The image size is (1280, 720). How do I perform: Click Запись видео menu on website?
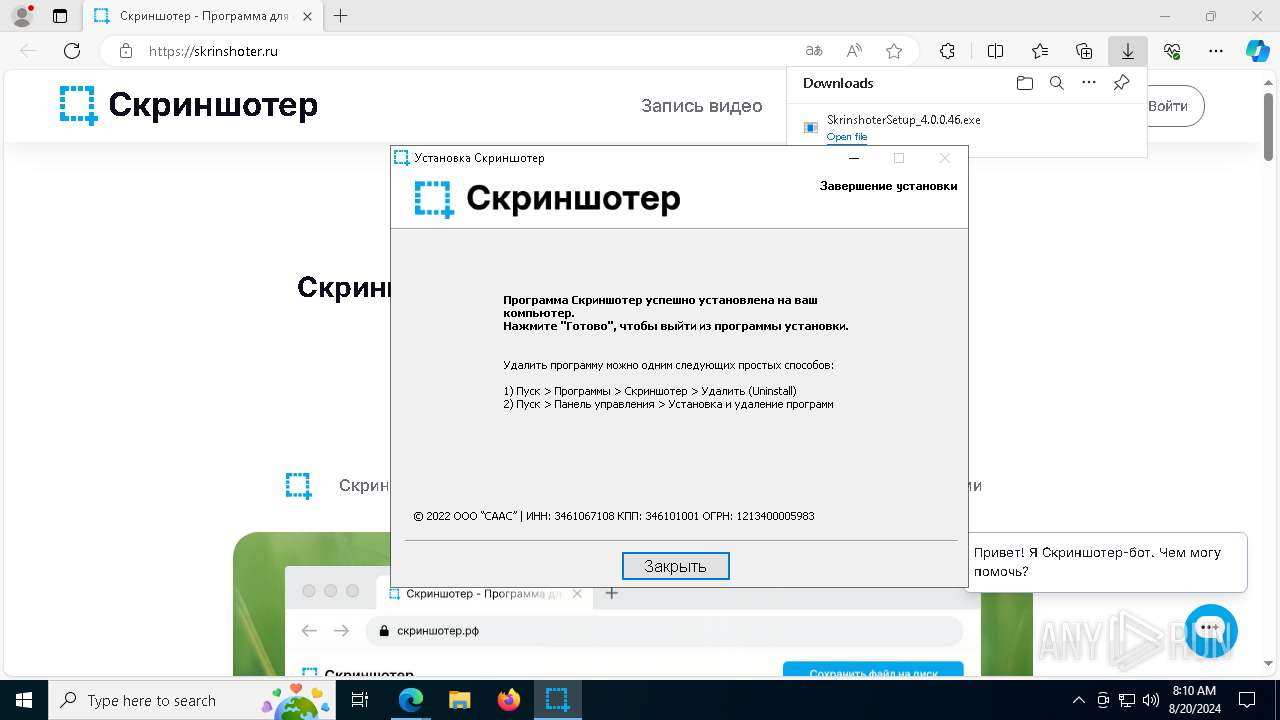(702, 106)
